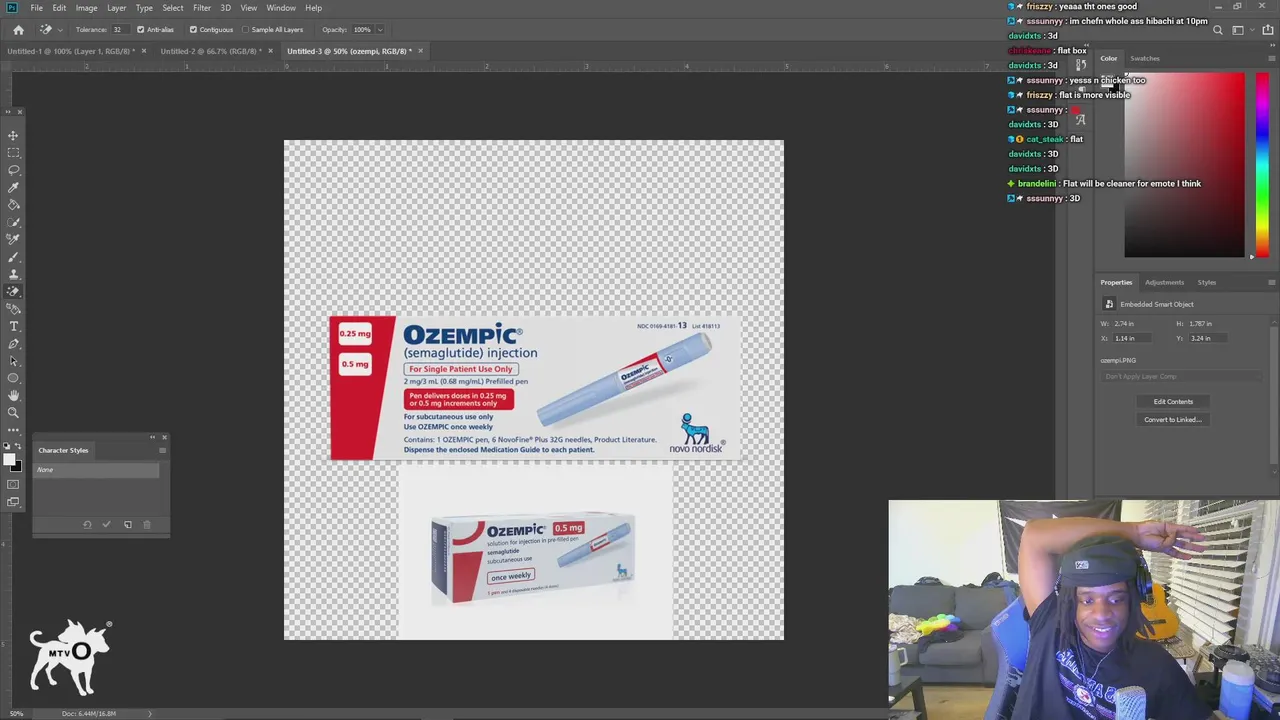
Task: Open the workspace switcher icon
Action: click(x=1238, y=30)
